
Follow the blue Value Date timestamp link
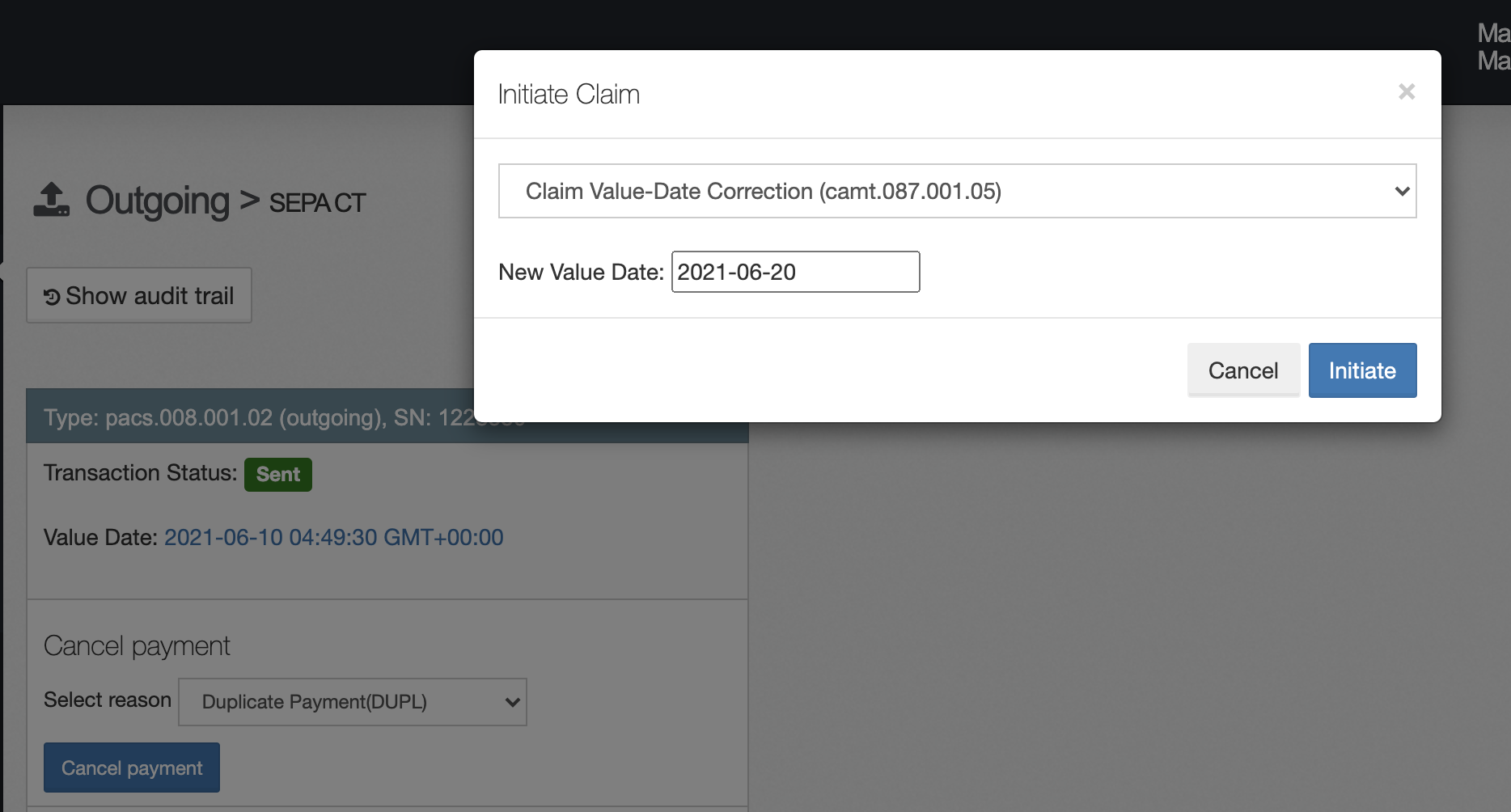332,536
